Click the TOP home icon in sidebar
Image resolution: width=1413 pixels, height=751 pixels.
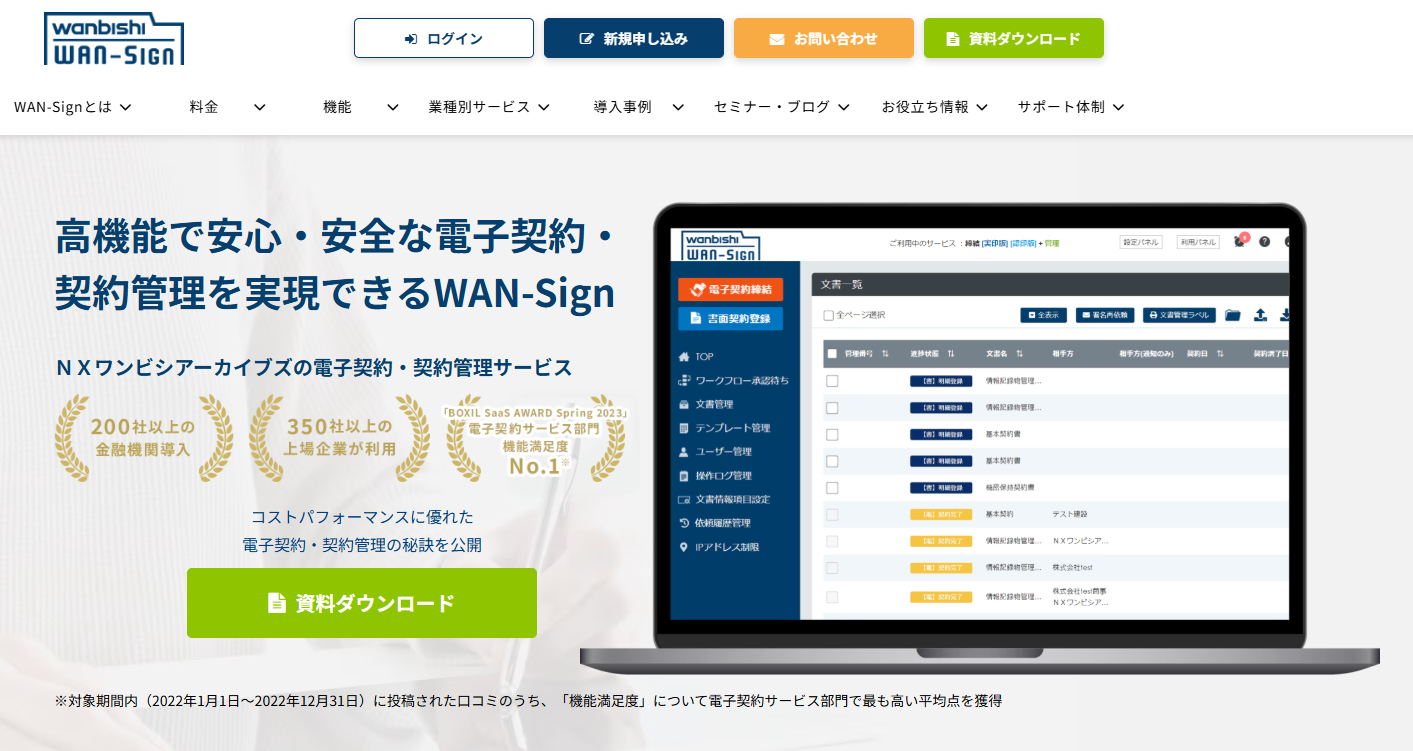[684, 357]
